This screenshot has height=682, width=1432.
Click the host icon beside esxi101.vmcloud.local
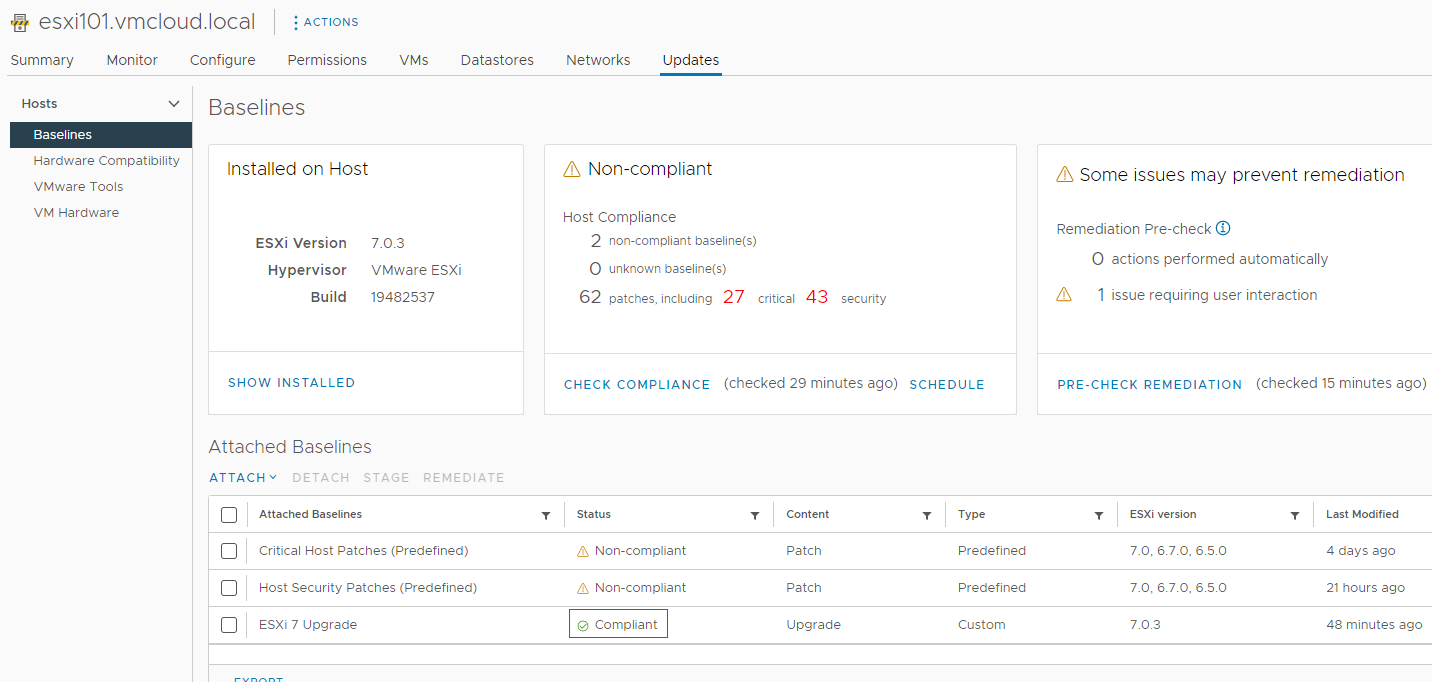coord(18,20)
